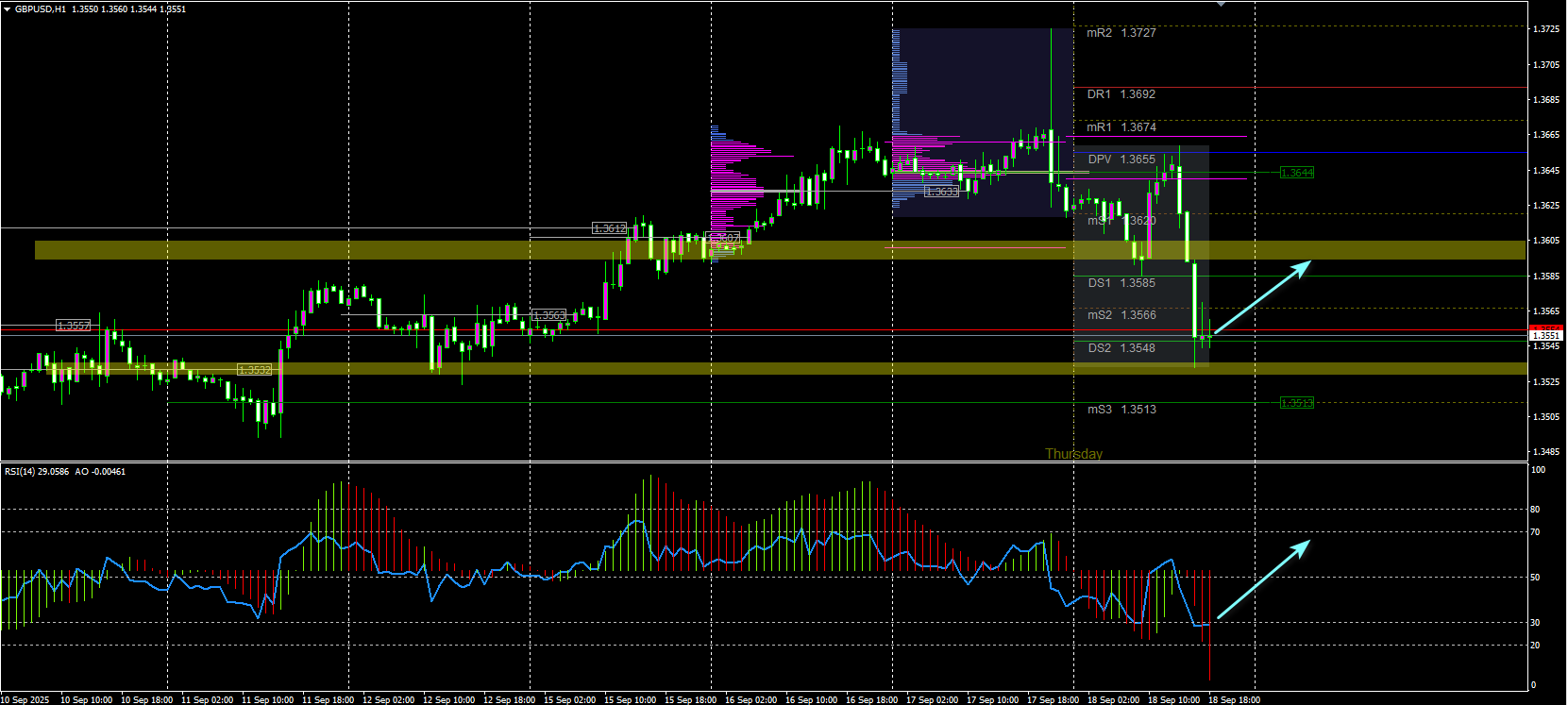Click the DR1 1.3692 pivot label

1121,93
